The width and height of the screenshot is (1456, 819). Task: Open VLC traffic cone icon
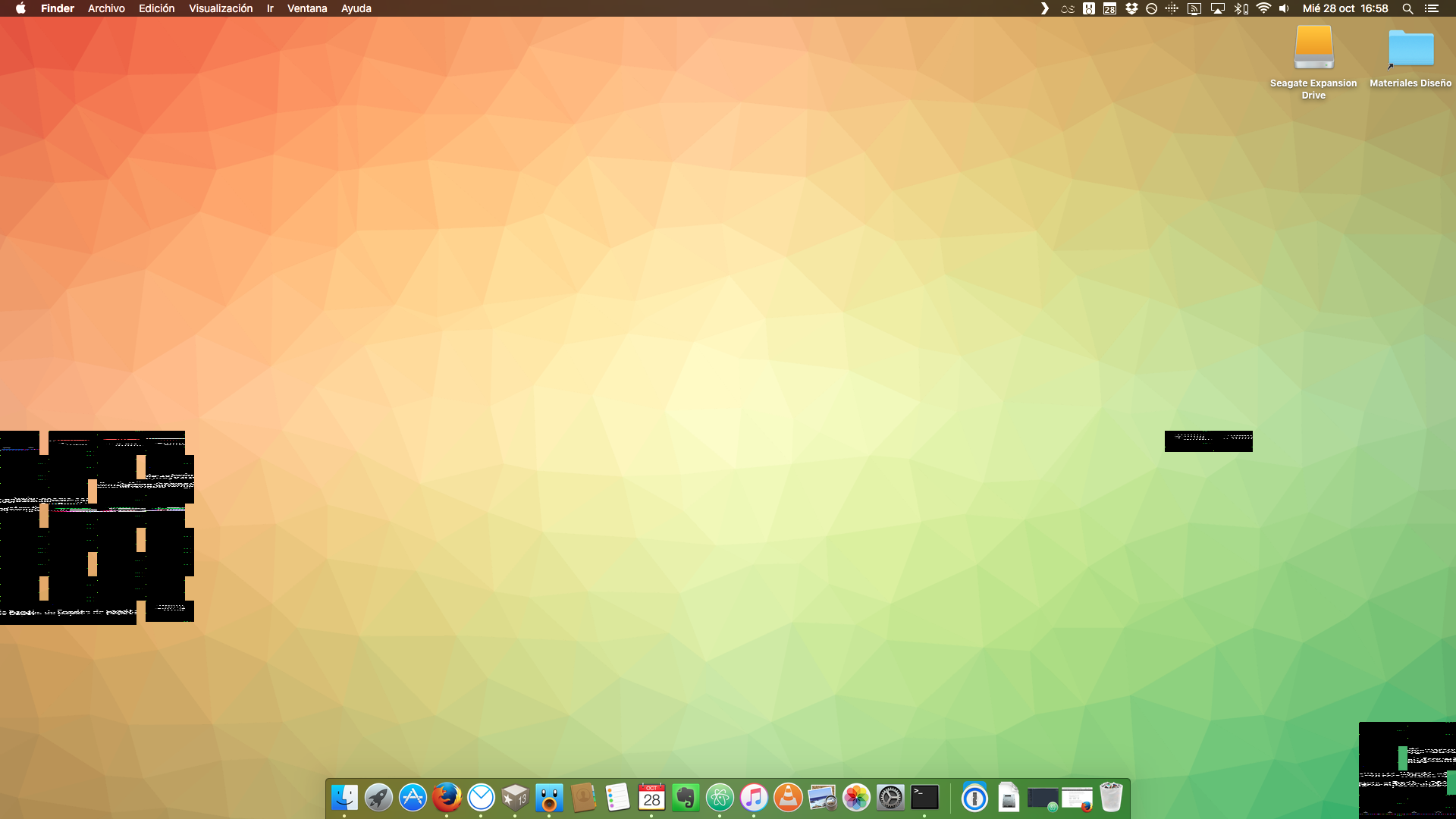click(x=788, y=798)
